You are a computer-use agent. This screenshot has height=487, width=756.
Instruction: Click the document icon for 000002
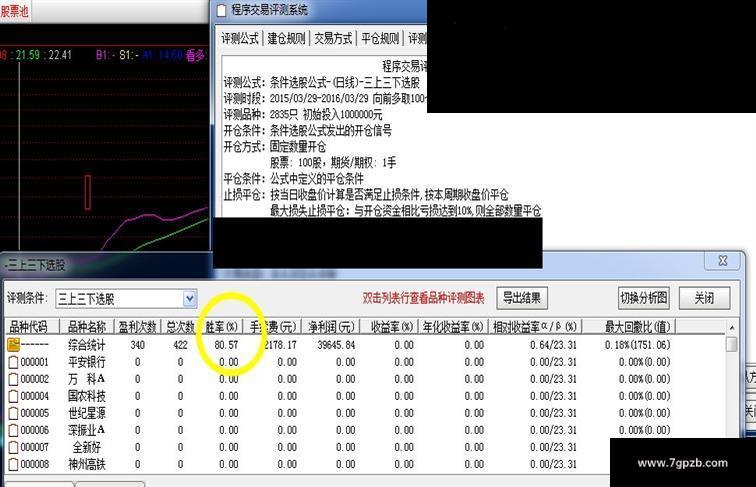pyautogui.click(x=14, y=379)
